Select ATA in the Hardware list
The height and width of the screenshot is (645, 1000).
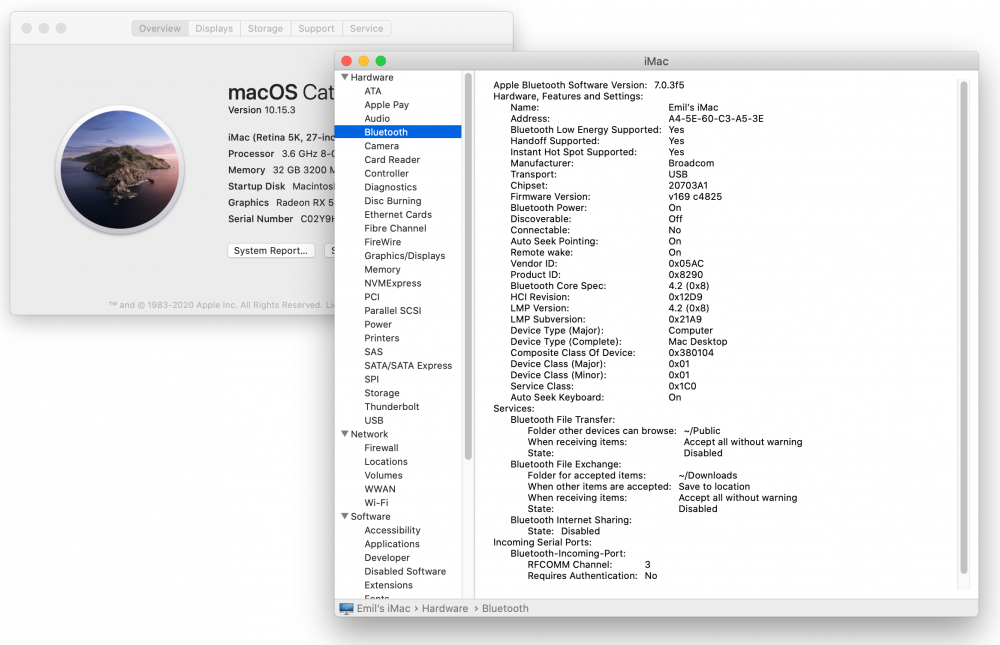point(373,91)
